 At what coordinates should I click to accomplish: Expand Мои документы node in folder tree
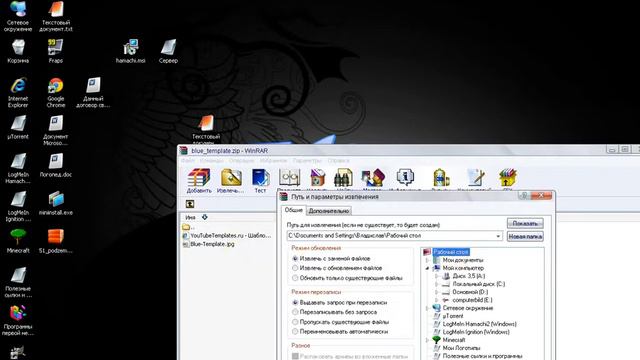tap(427, 260)
